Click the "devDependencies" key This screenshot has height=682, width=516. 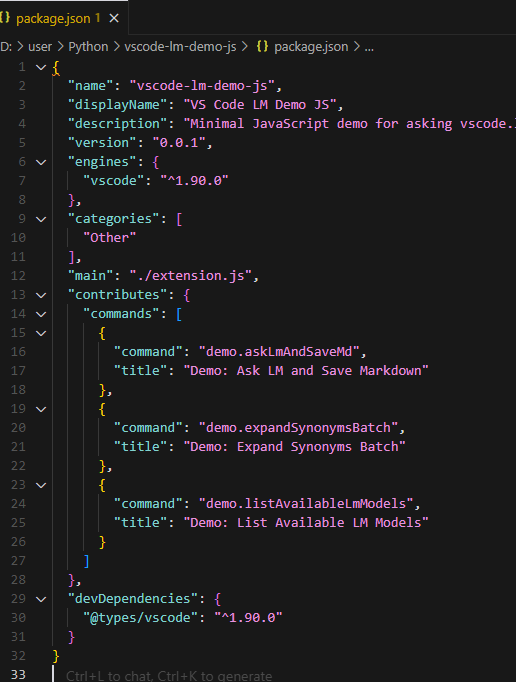coord(133,598)
